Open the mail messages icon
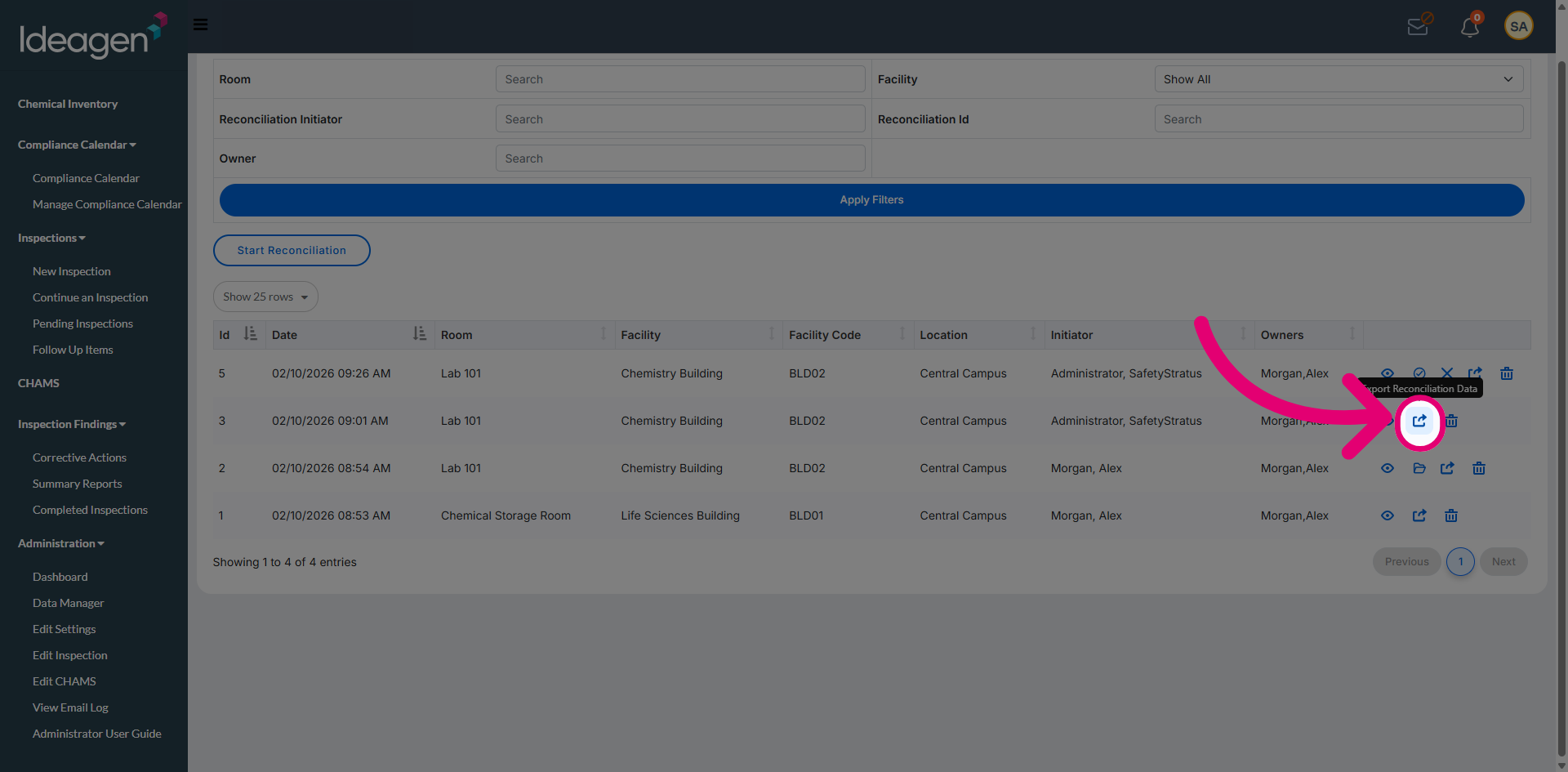Image resolution: width=1568 pixels, height=772 pixels. tap(1419, 26)
